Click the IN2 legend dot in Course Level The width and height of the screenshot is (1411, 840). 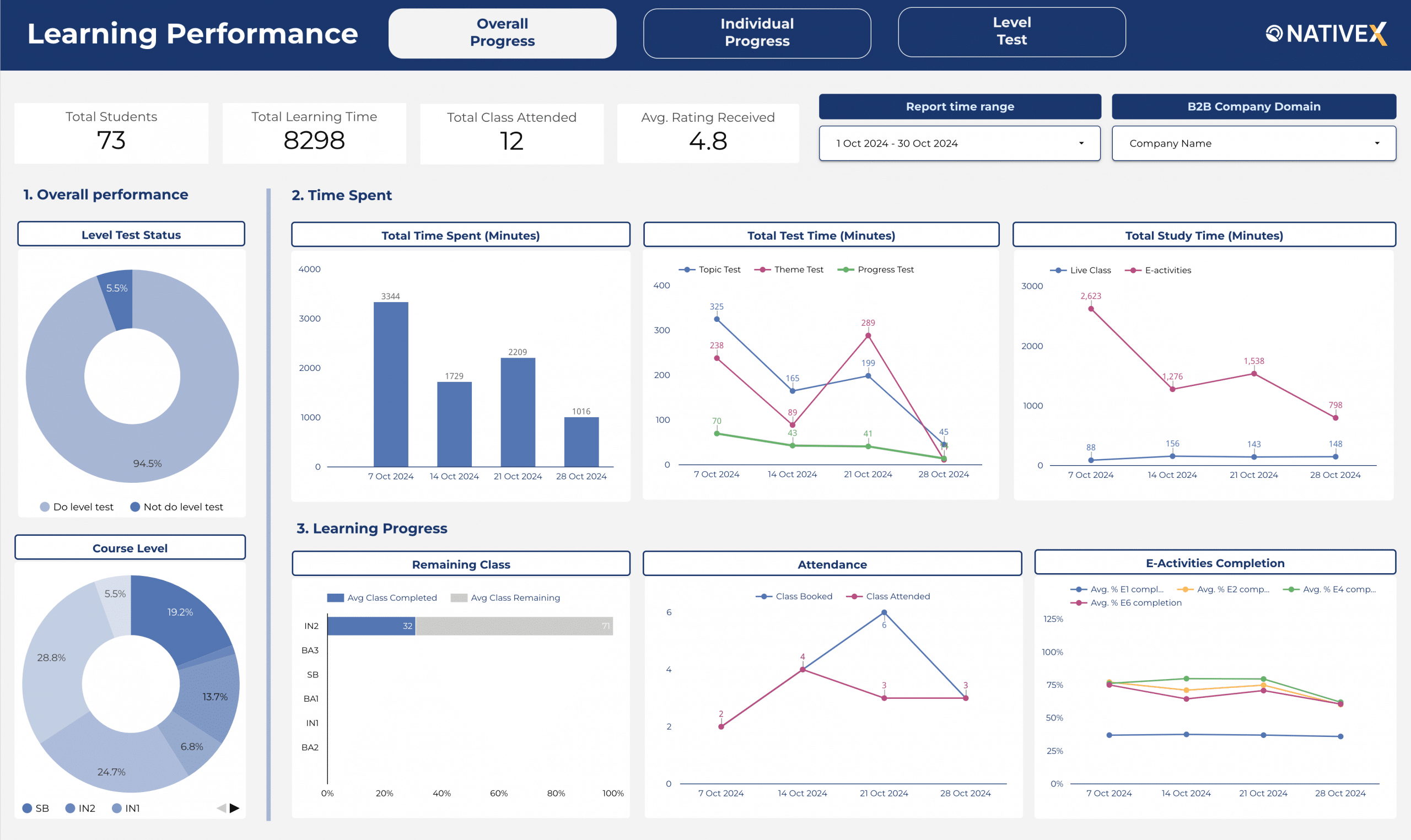[70, 808]
